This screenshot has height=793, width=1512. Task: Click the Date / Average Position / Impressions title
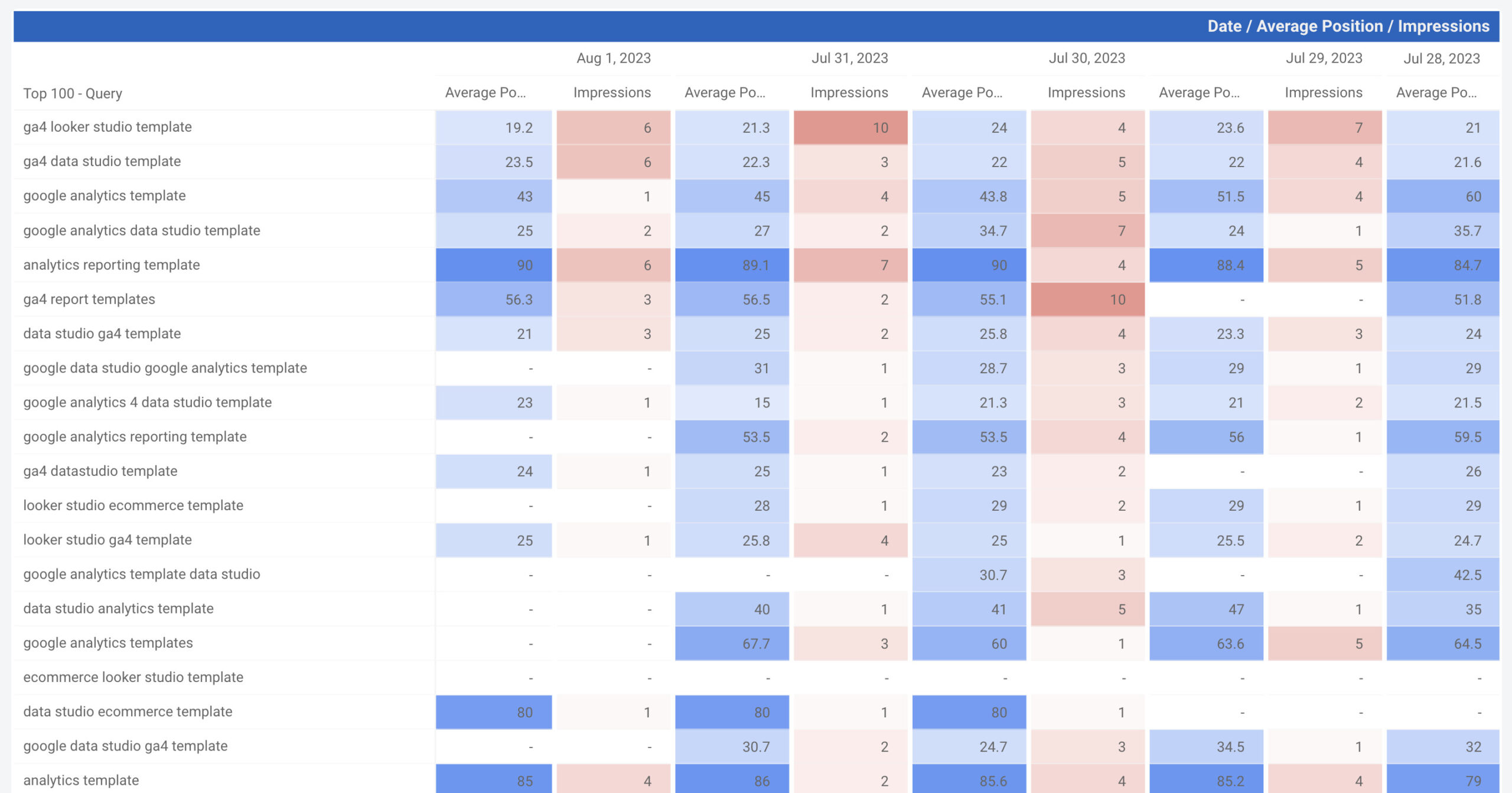[1348, 27]
